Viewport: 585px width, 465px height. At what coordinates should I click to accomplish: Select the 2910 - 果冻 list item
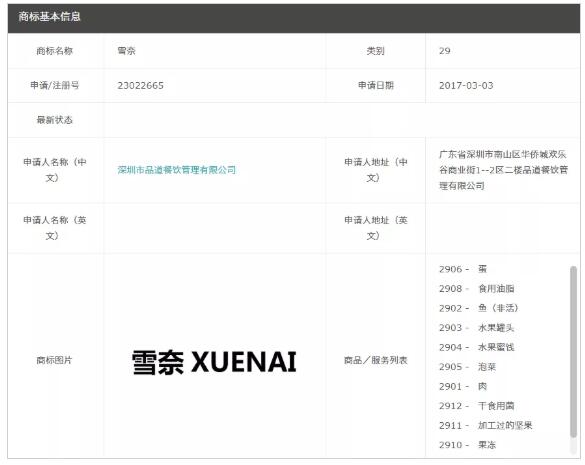[467, 445]
